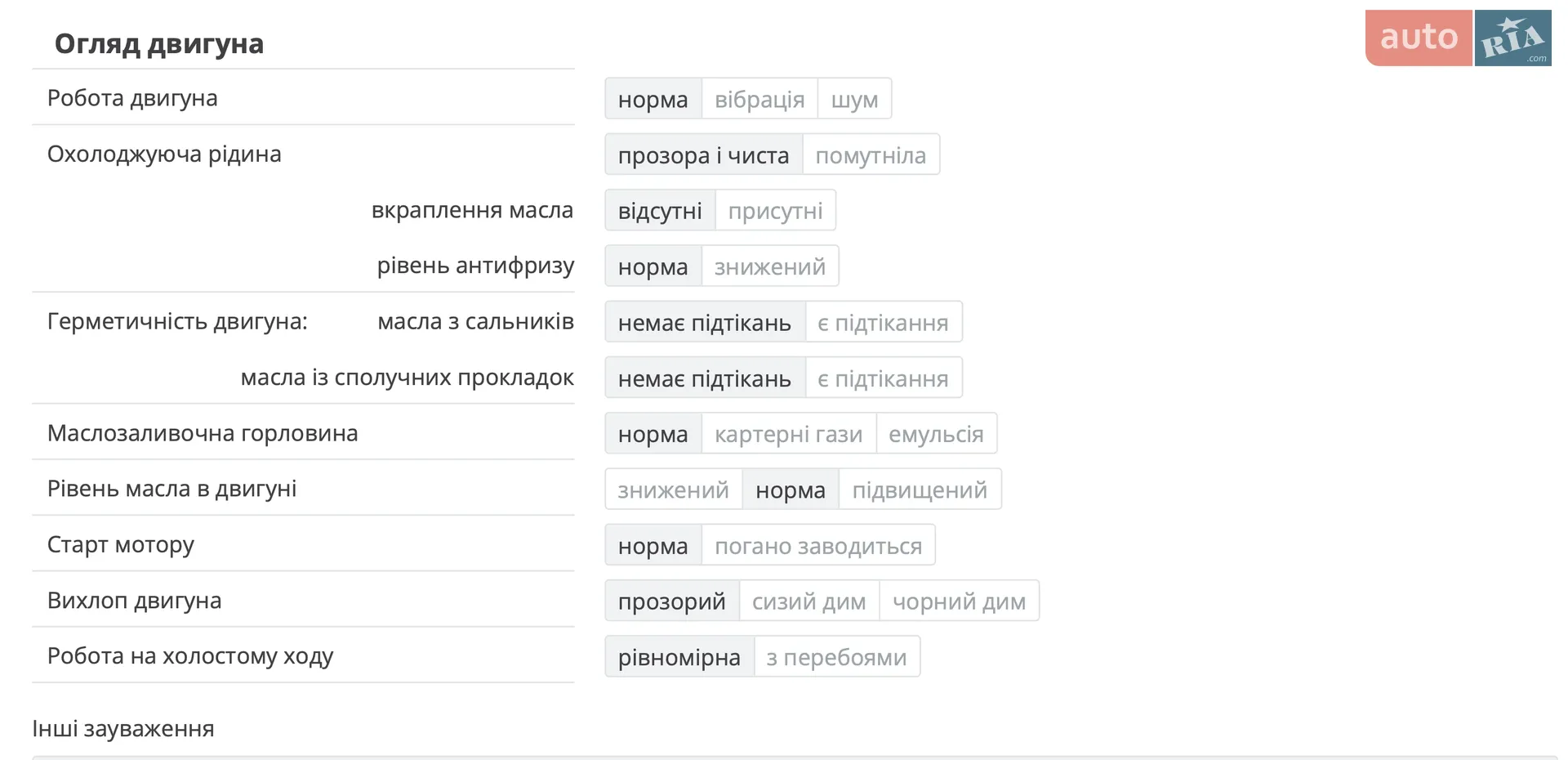Image resolution: width=1568 pixels, height=760 pixels.
Task: Choose 'помутніла' for coolant condition
Action: pyautogui.click(x=871, y=154)
